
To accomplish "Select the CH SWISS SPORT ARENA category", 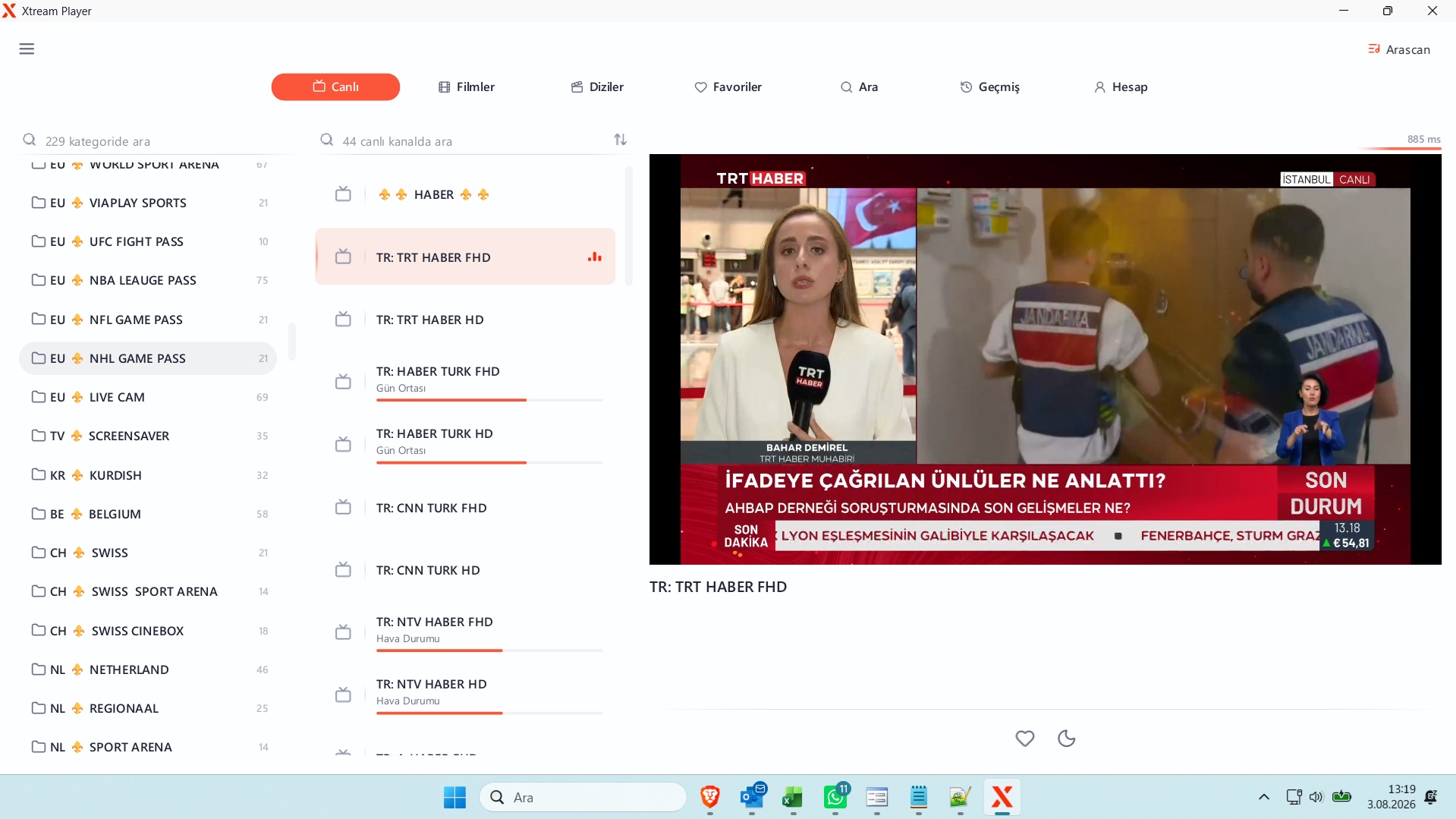I will point(148,591).
